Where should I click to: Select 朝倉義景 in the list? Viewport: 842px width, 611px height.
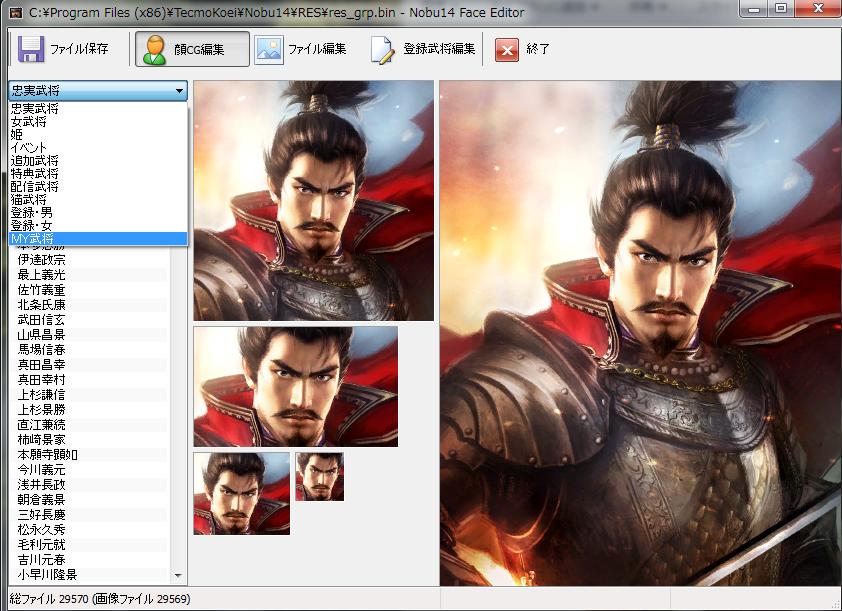pos(41,500)
